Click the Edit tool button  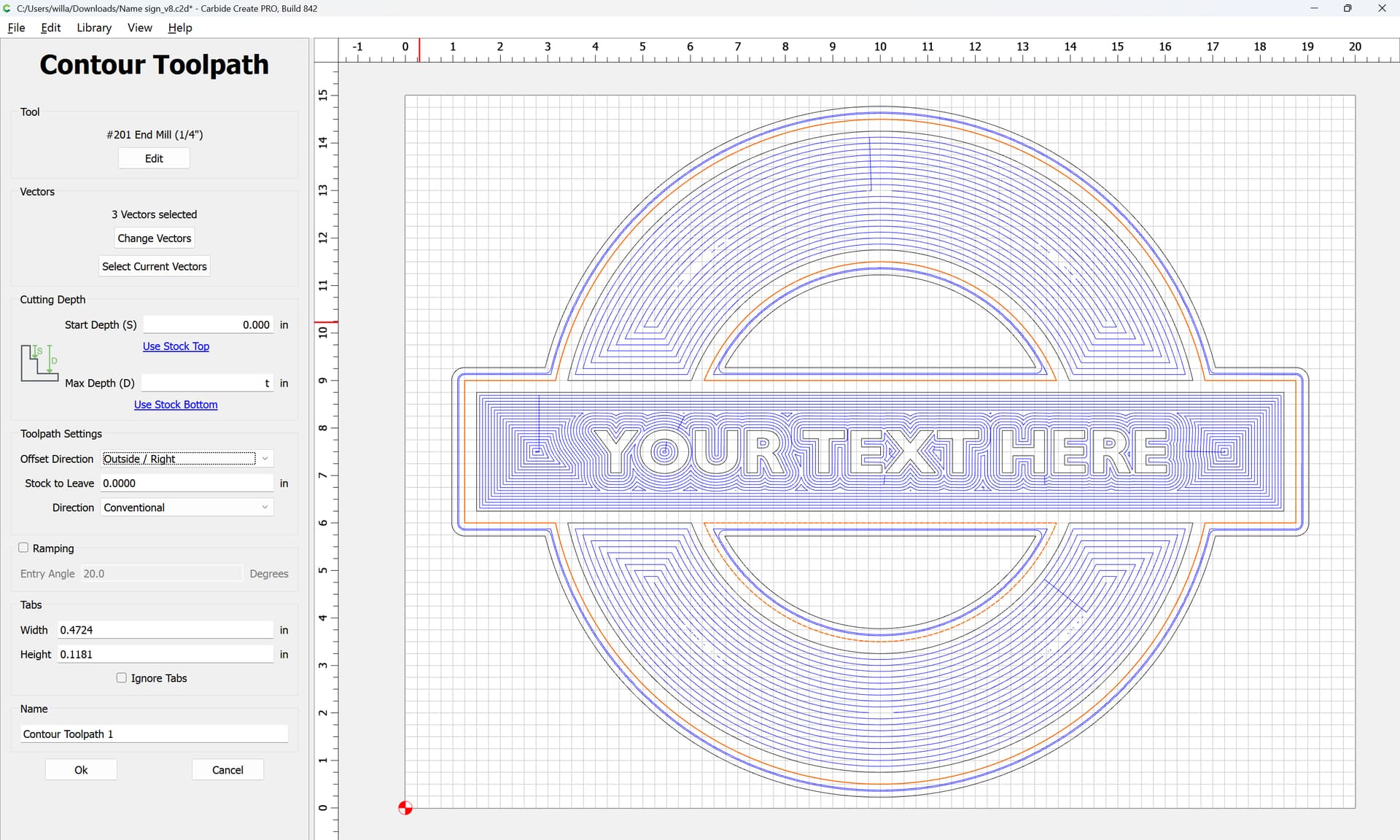[154, 158]
